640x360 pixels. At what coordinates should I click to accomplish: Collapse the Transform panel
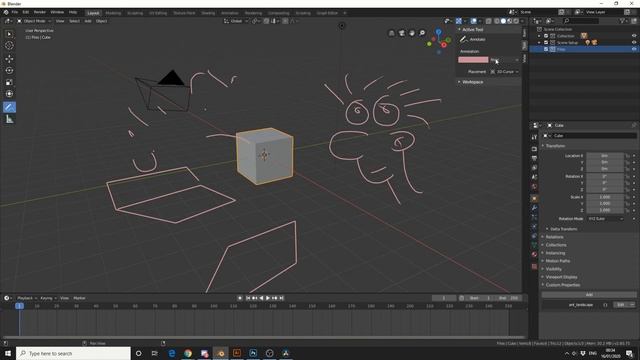coord(555,146)
